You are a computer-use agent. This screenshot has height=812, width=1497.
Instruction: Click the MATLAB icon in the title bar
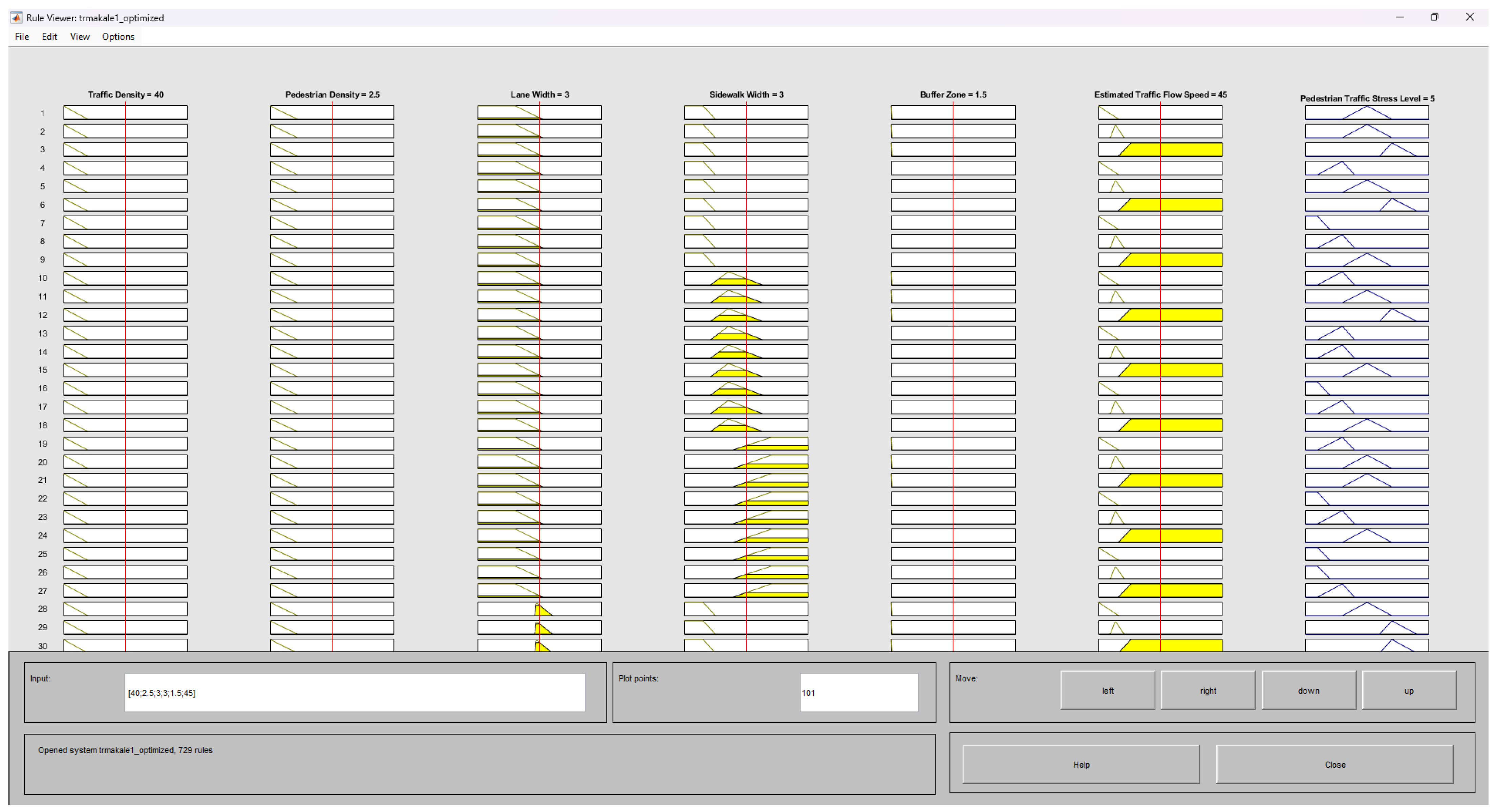pyautogui.click(x=16, y=17)
